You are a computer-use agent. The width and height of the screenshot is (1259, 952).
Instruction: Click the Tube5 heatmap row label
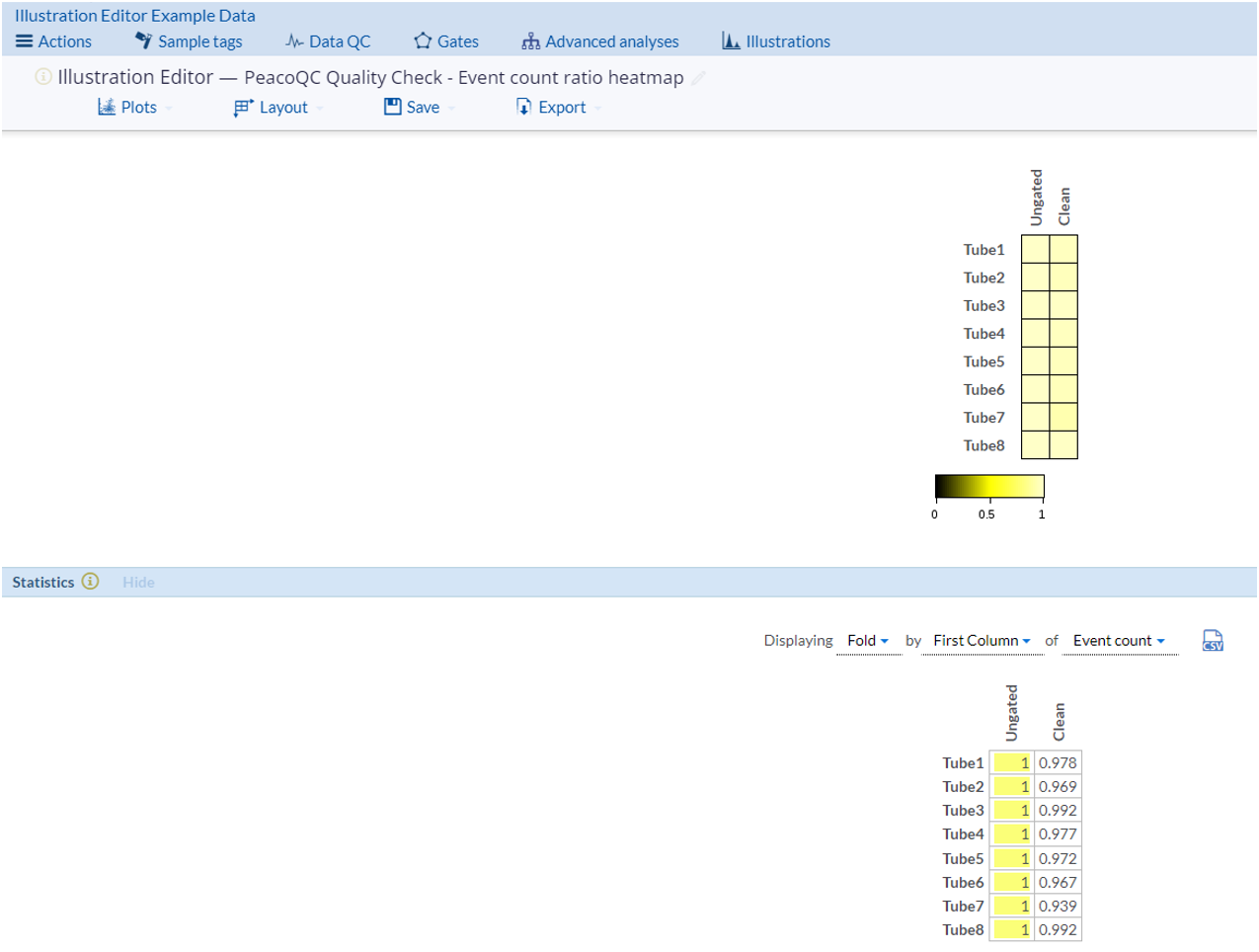click(984, 361)
